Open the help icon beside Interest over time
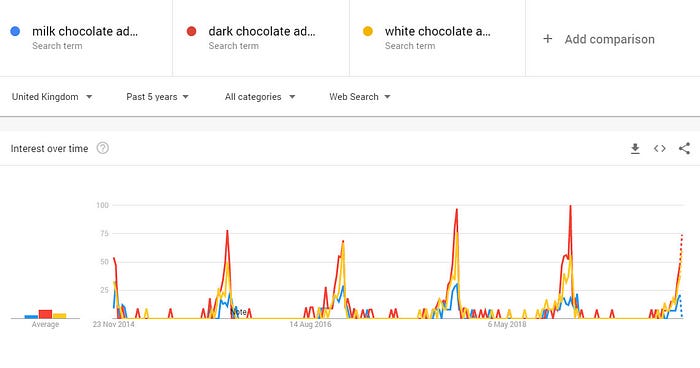The height and width of the screenshot is (368, 700). pyautogui.click(x=103, y=148)
